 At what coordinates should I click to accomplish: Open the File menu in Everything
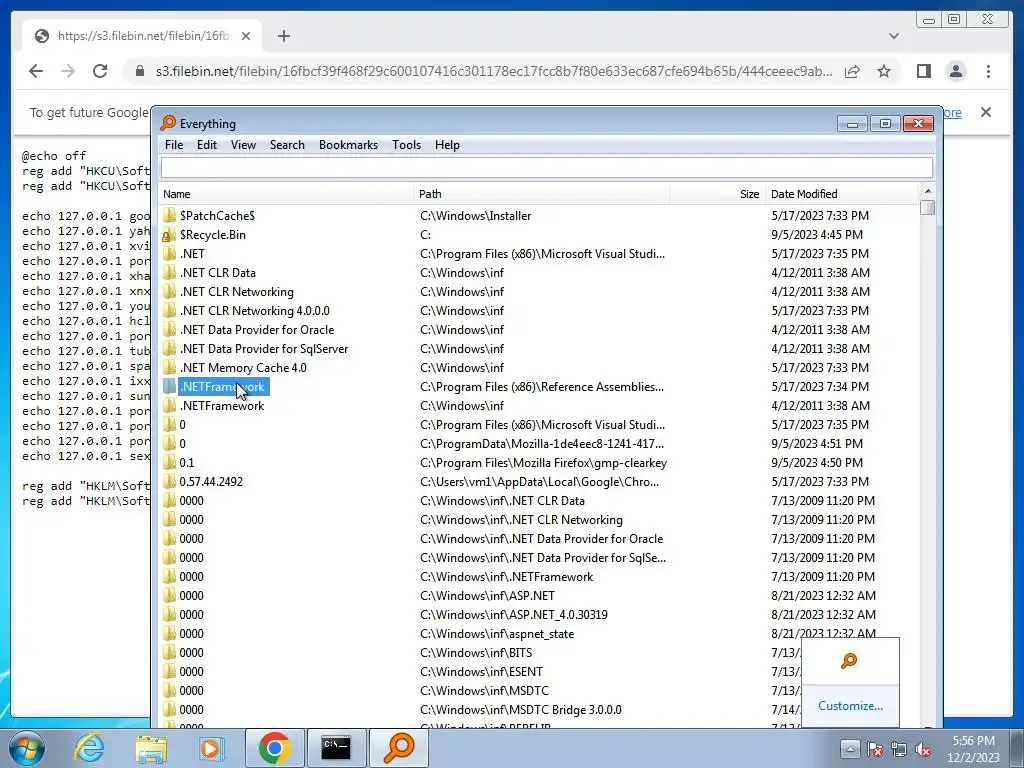pos(174,145)
